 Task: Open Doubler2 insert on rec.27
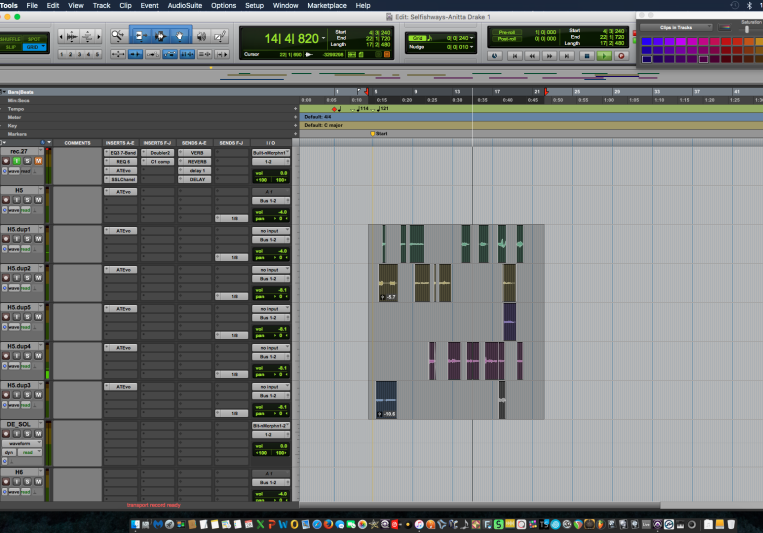coord(158,153)
